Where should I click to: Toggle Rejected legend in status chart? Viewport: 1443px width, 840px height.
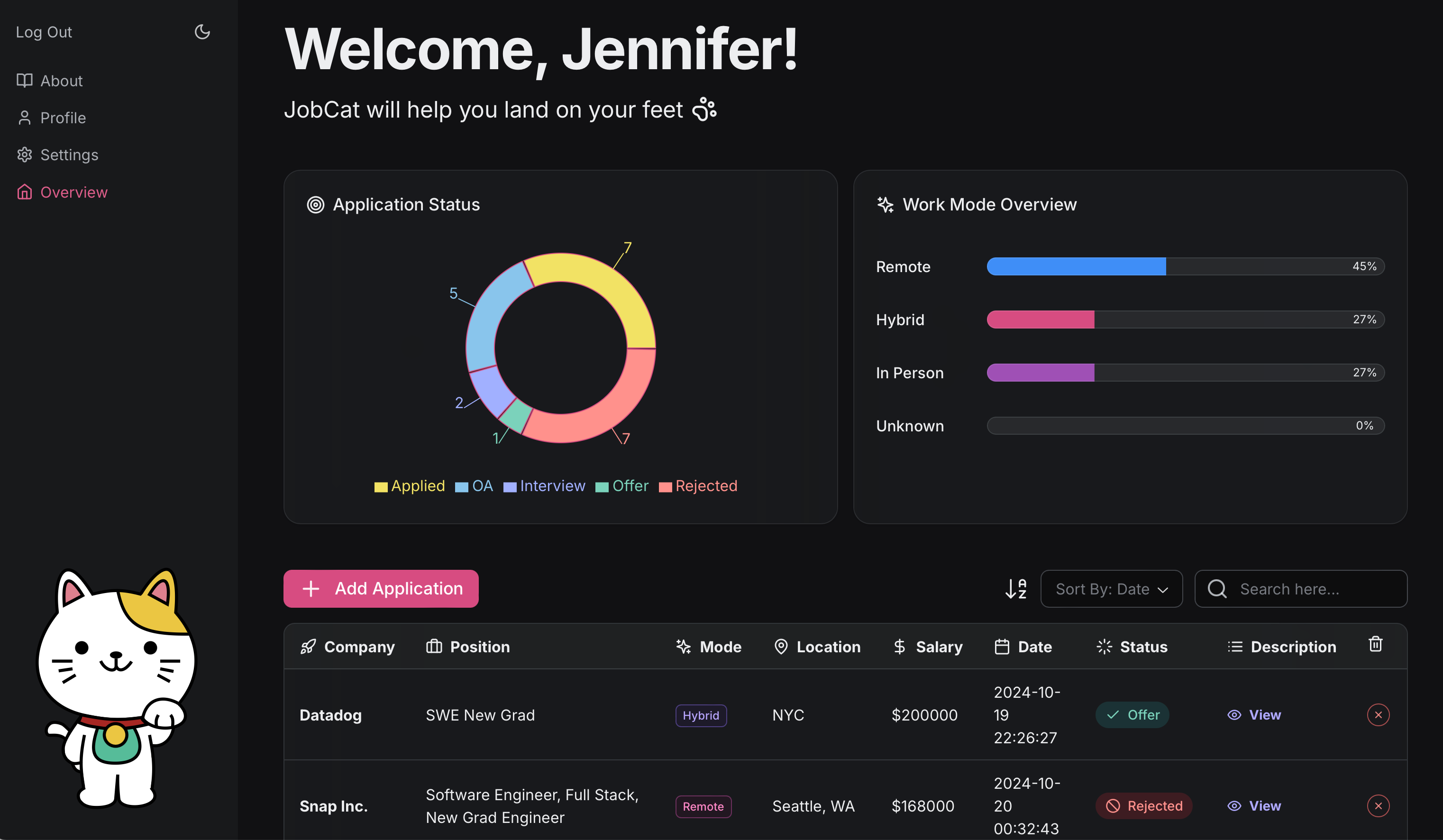[698, 486]
